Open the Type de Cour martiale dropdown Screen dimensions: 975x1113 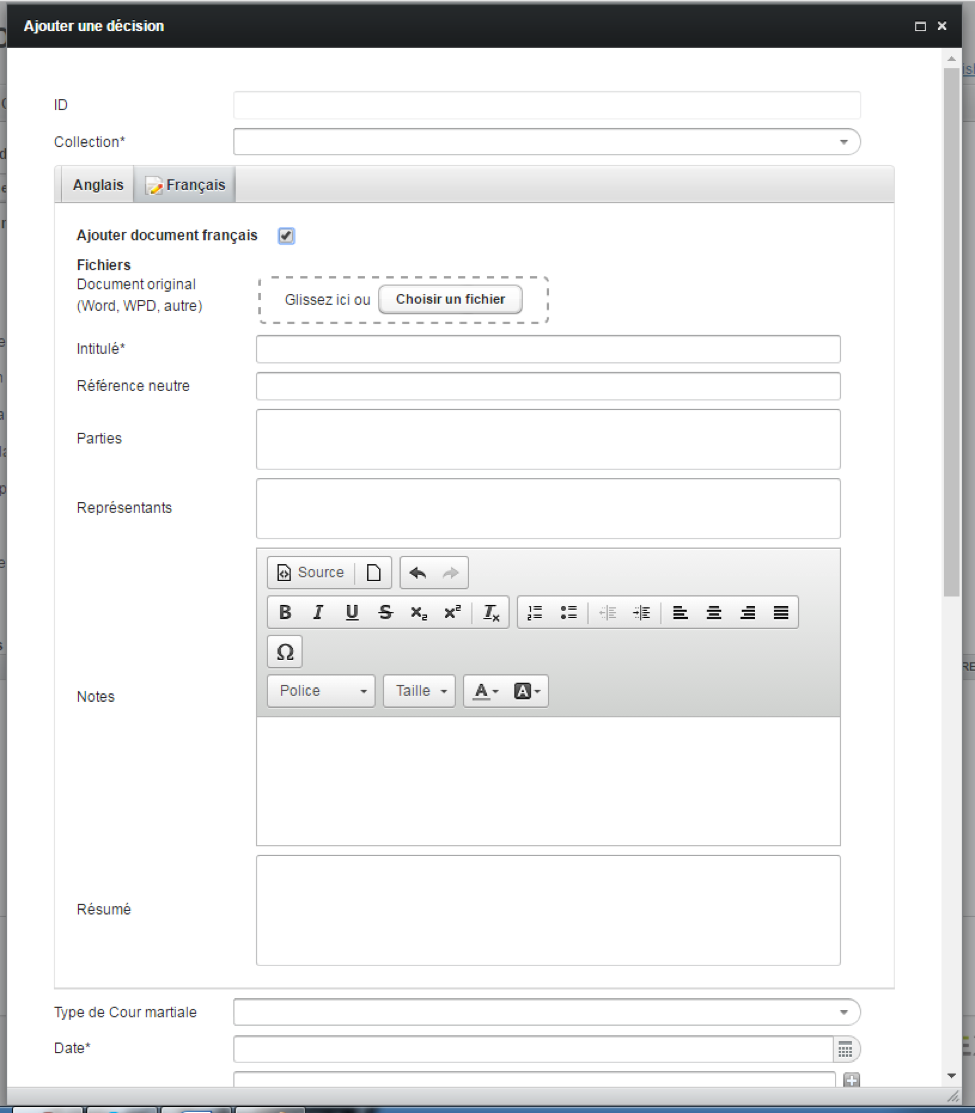(x=844, y=1012)
